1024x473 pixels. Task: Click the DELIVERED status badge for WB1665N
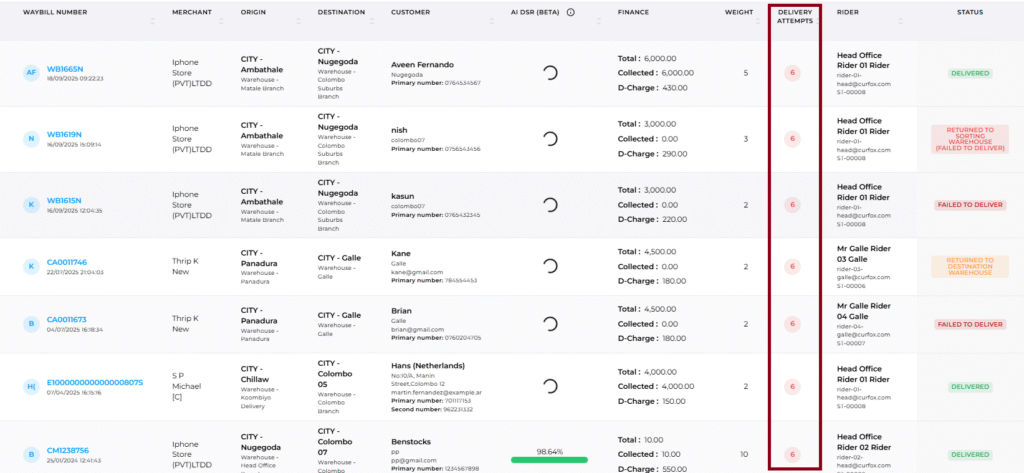coord(969,73)
